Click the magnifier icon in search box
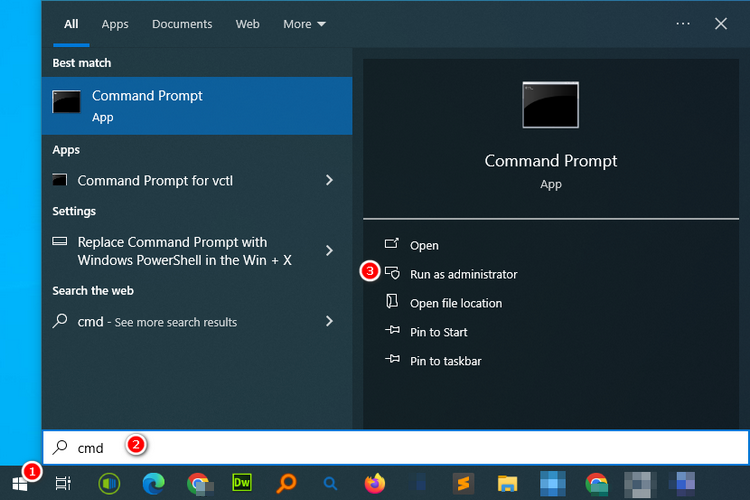The image size is (750, 500). [x=60, y=447]
